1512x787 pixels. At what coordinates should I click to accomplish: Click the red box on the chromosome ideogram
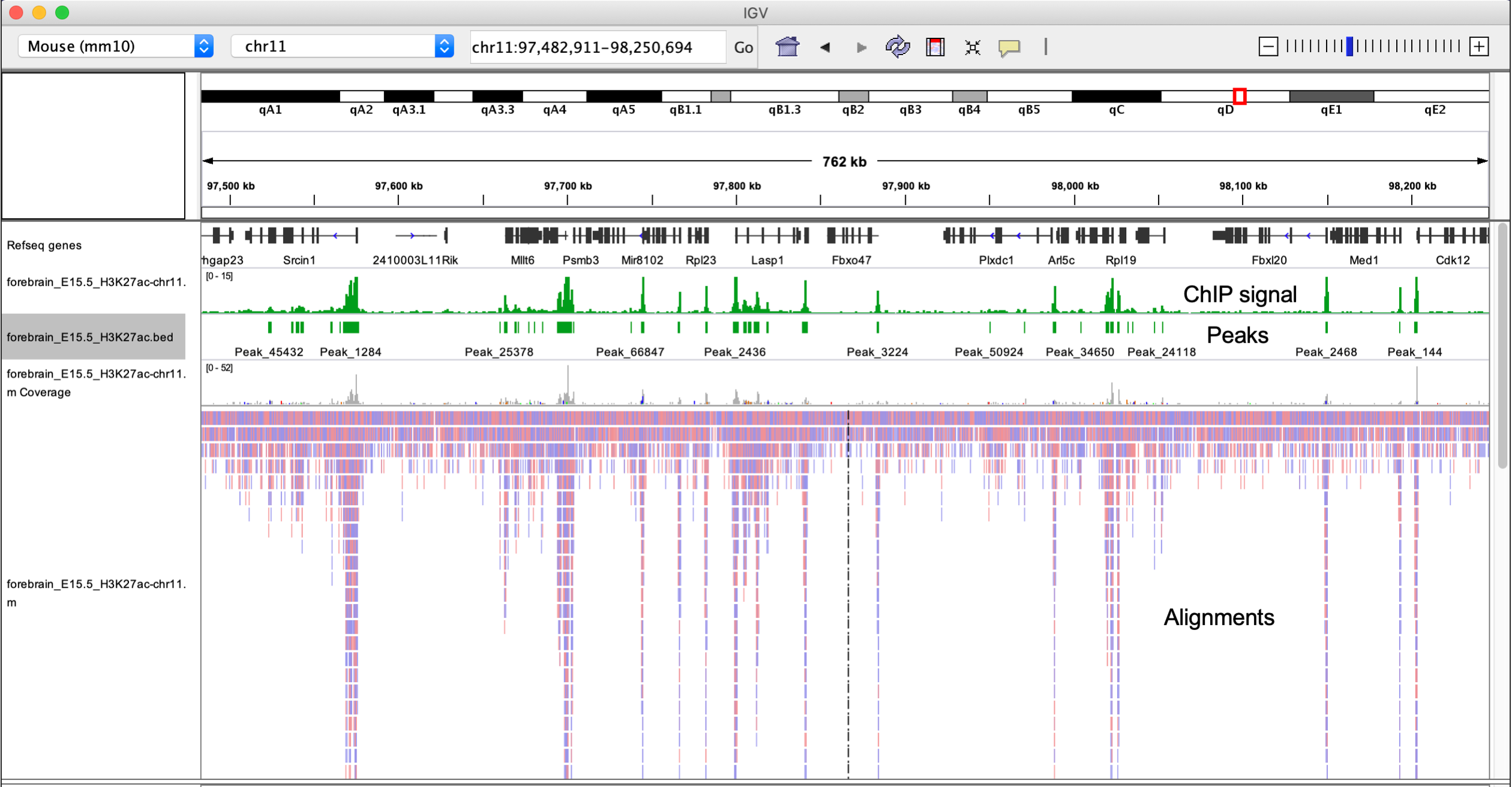click(1240, 96)
